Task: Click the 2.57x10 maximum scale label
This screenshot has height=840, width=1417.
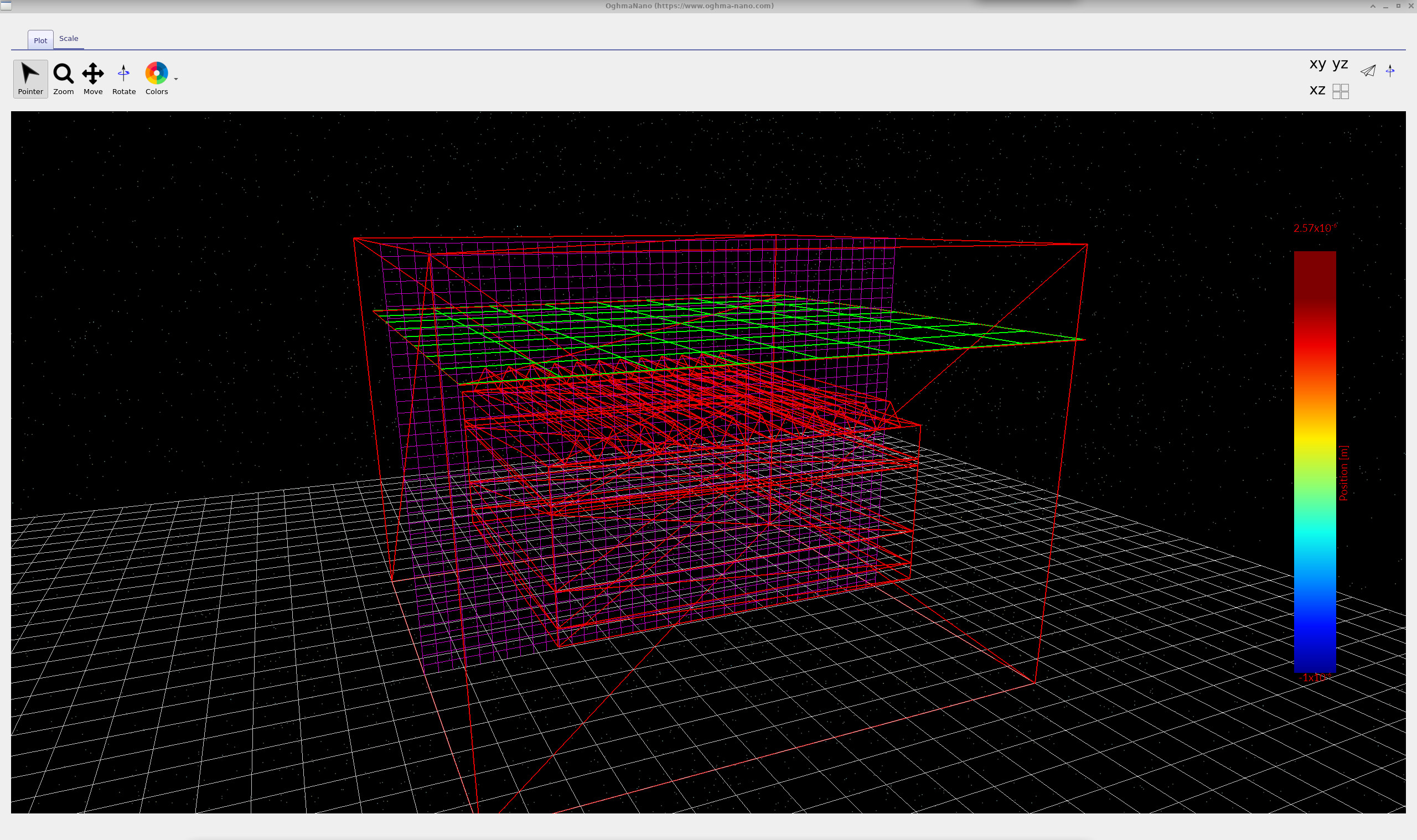Action: pos(1315,228)
